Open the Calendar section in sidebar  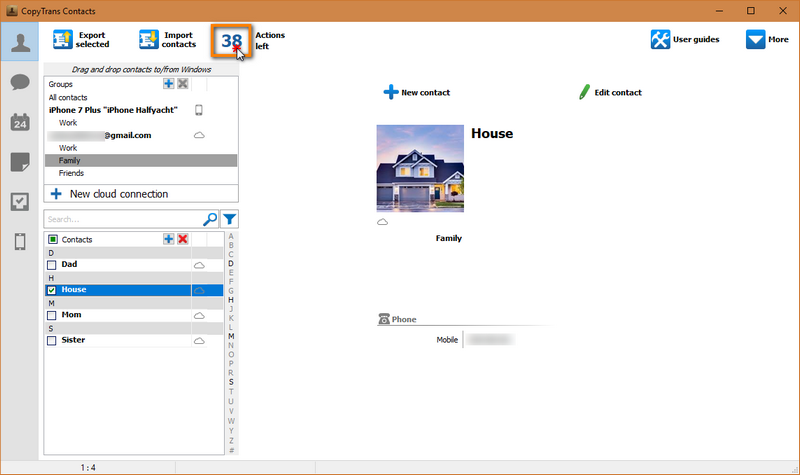tap(20, 122)
